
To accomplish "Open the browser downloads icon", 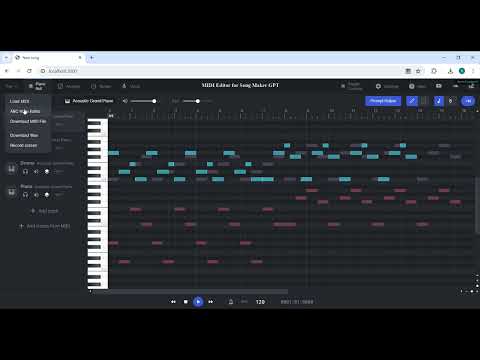I will point(450,71).
